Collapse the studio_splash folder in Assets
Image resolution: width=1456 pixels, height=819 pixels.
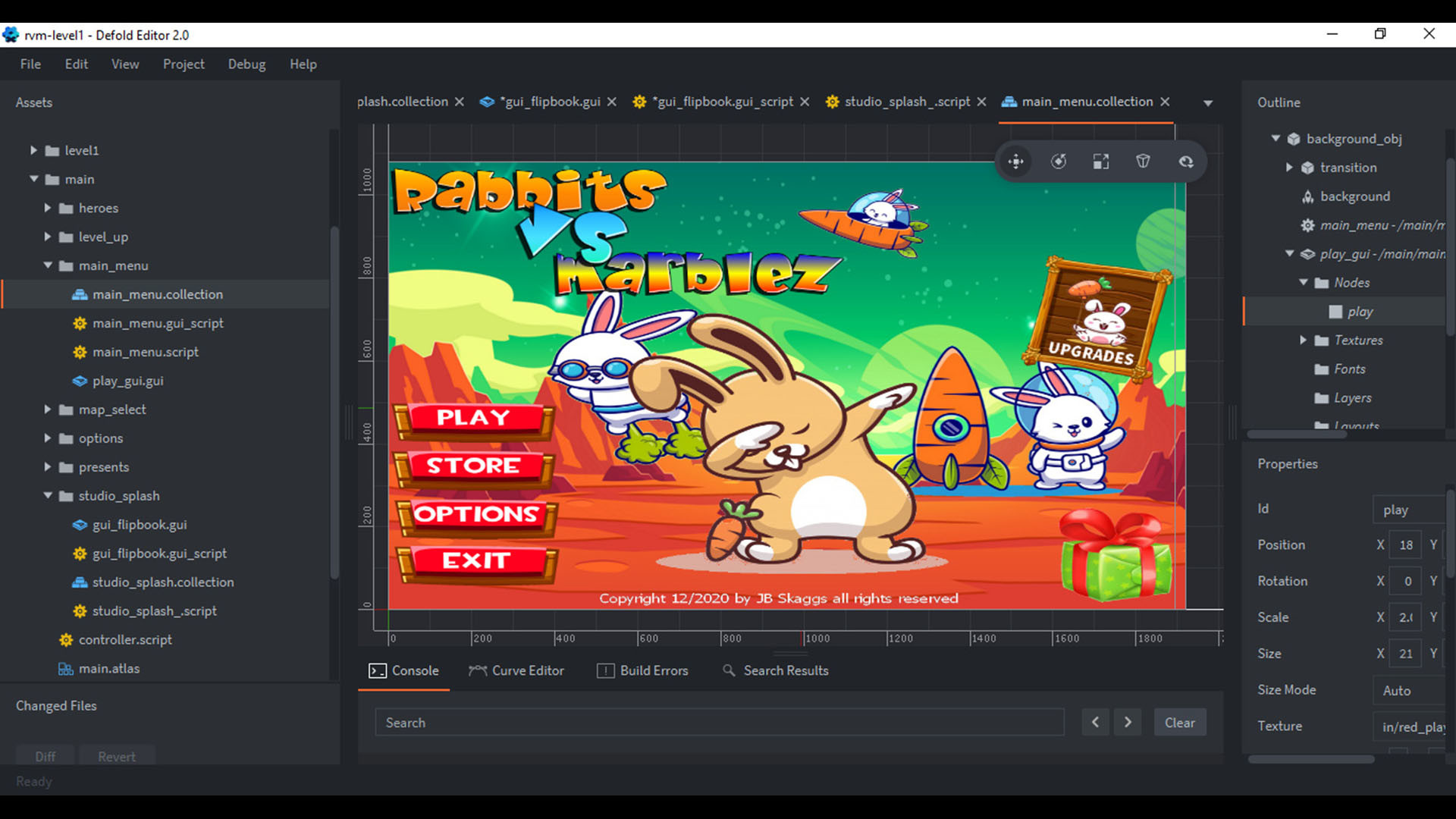click(49, 495)
